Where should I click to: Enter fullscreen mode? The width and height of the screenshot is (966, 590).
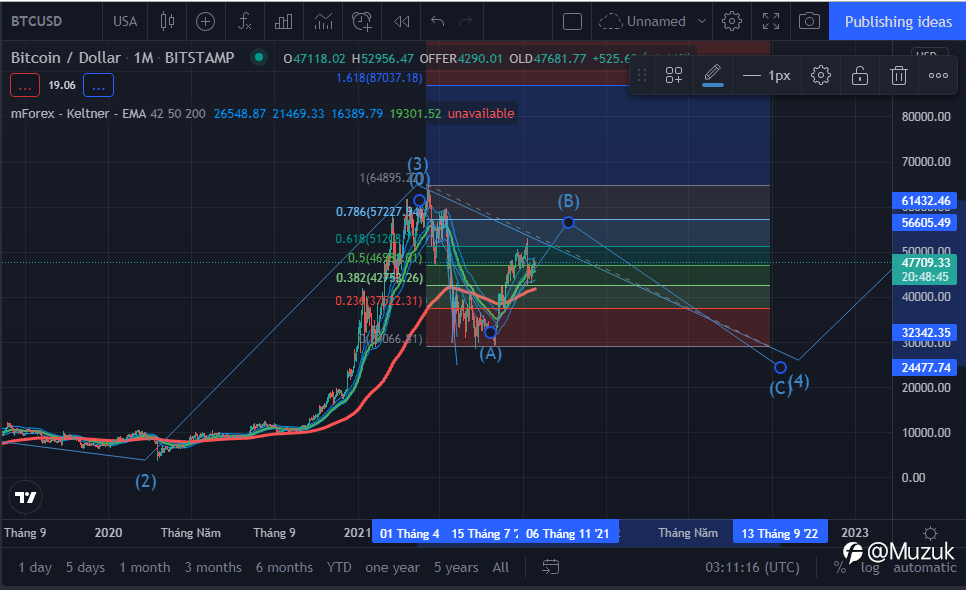coord(771,22)
